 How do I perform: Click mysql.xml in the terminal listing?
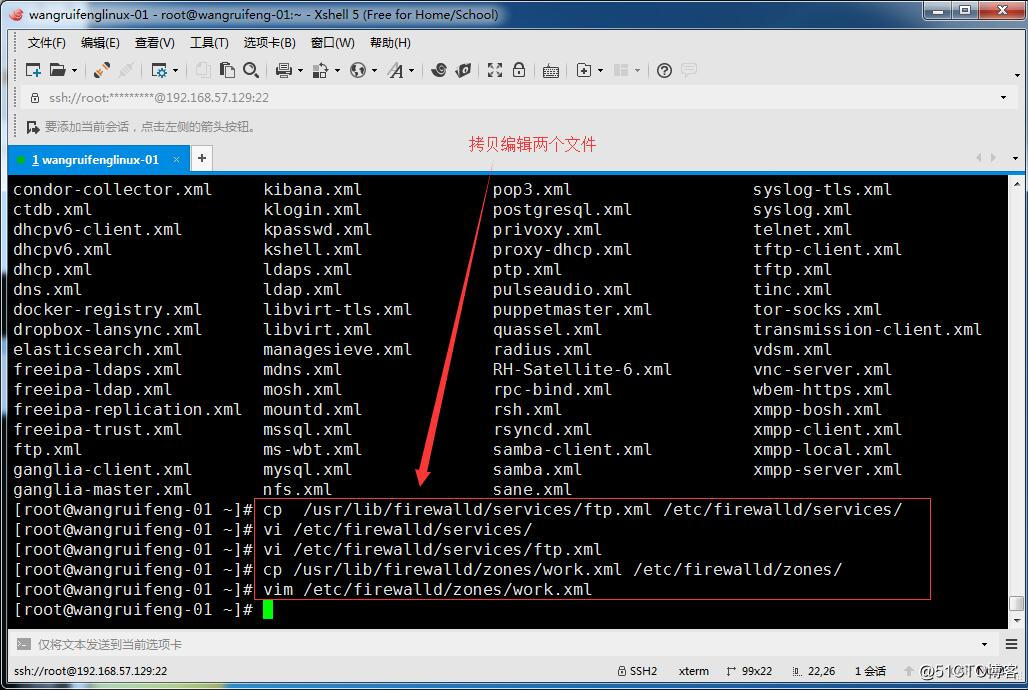click(307, 470)
